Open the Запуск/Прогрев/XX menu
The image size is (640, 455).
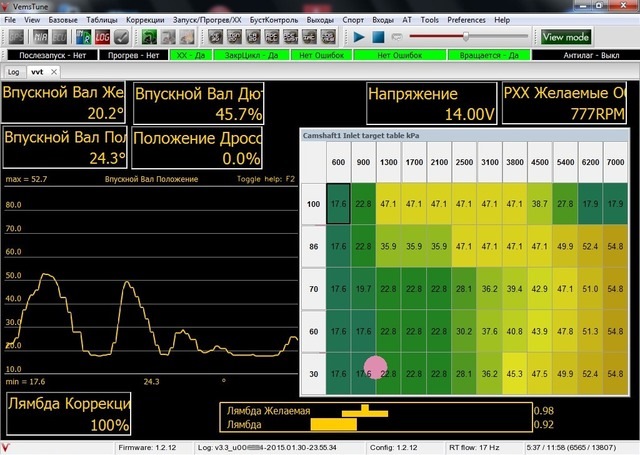207,20
